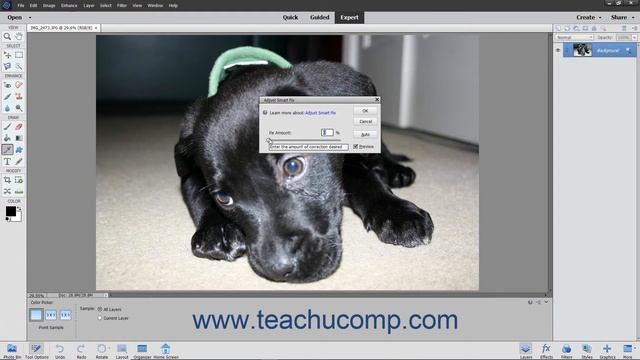Open layer blend mode Normal dropdown
640x360 pixels.
pos(574,37)
